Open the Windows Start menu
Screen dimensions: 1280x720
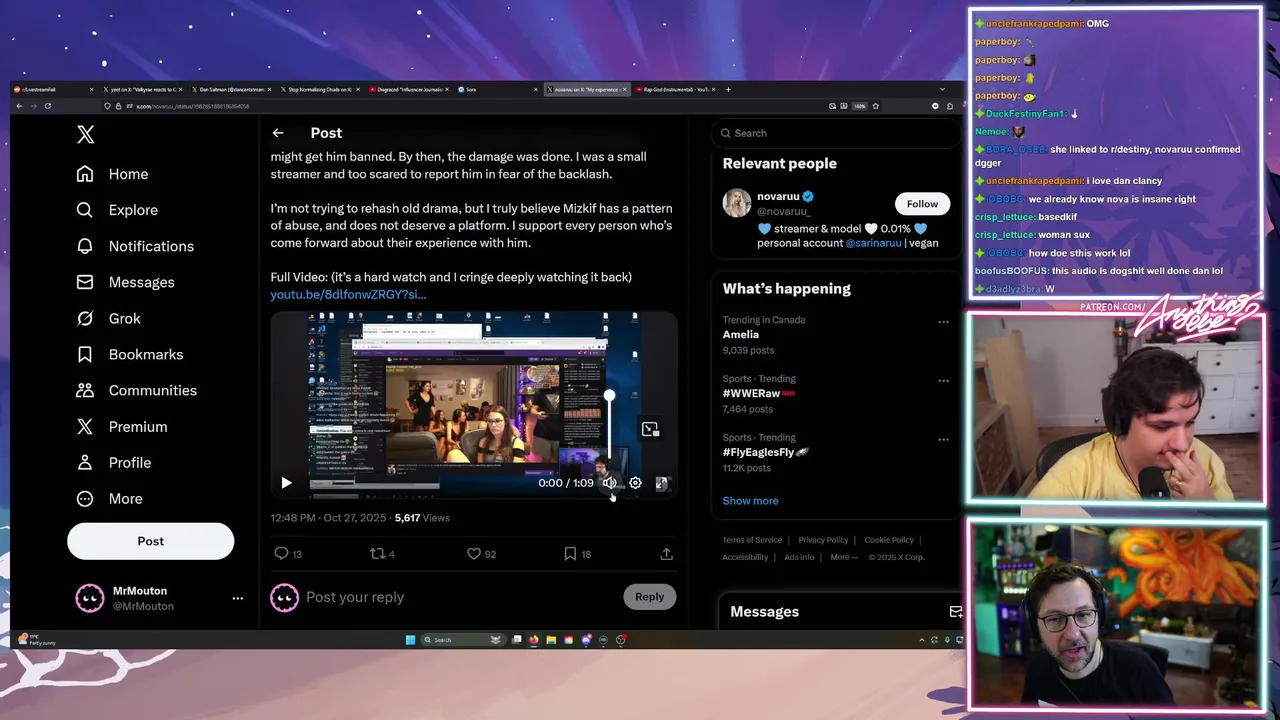click(x=410, y=640)
